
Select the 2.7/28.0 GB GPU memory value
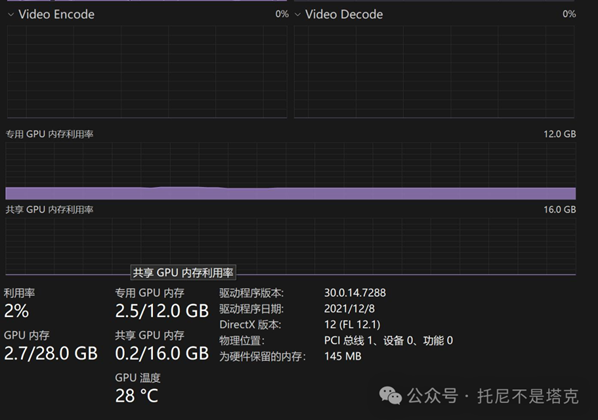(51, 353)
